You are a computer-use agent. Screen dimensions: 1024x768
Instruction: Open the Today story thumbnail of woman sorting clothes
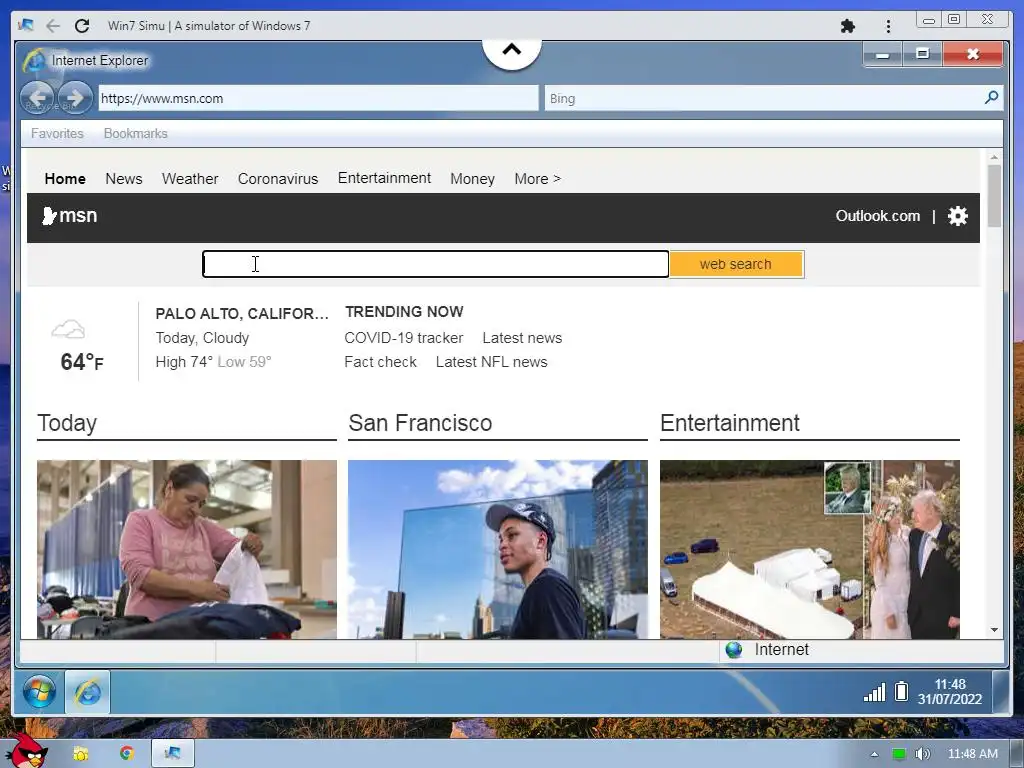click(187, 549)
